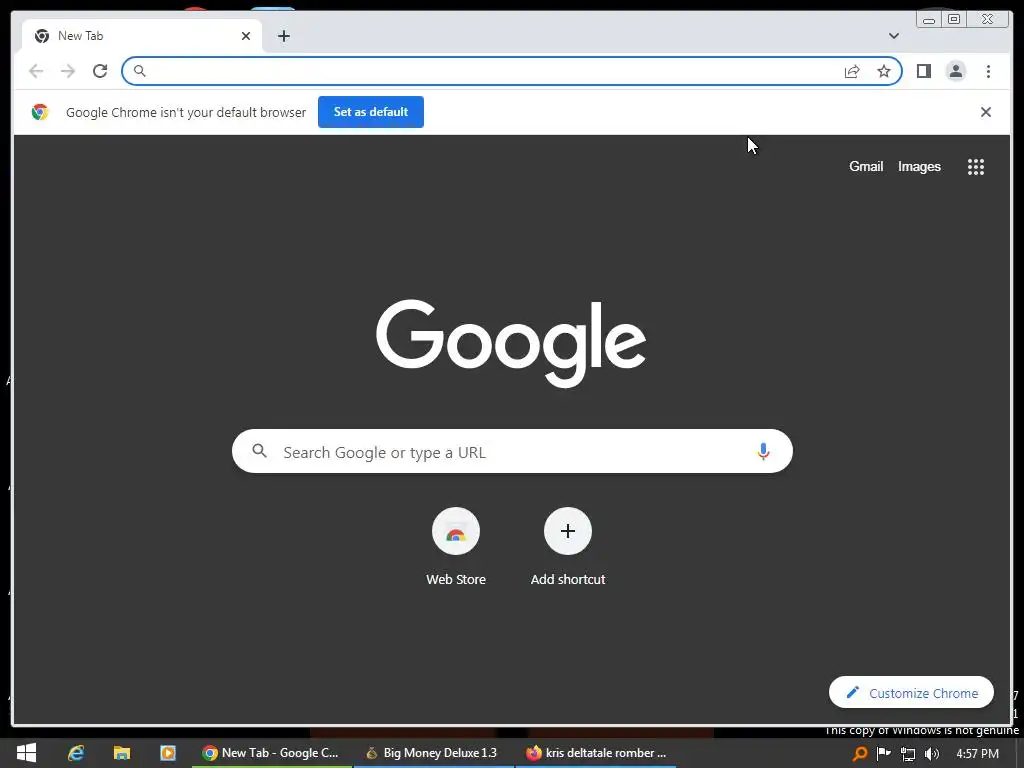Click the volume speaker tray icon
The height and width of the screenshot is (768, 1024).
pos(931,754)
